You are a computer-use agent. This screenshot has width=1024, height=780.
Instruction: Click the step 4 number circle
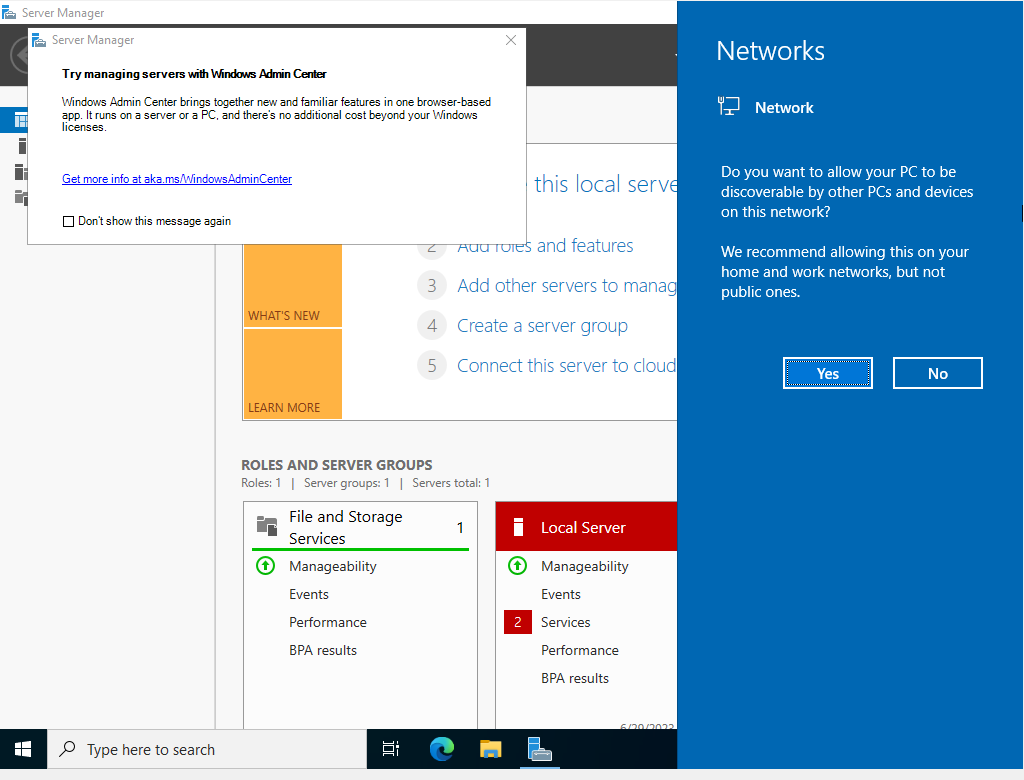tap(432, 325)
